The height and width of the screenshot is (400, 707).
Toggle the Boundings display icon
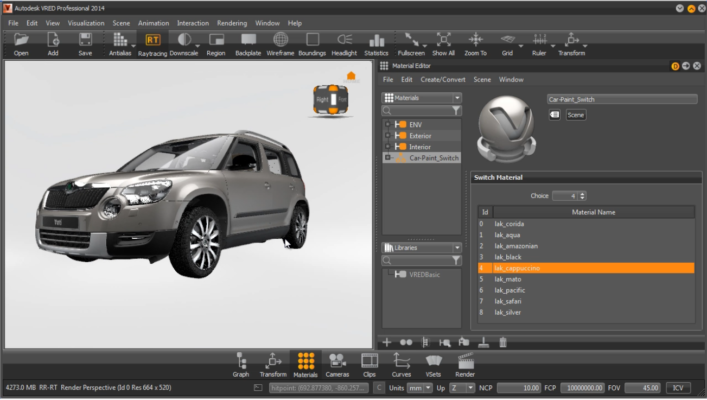(312, 44)
